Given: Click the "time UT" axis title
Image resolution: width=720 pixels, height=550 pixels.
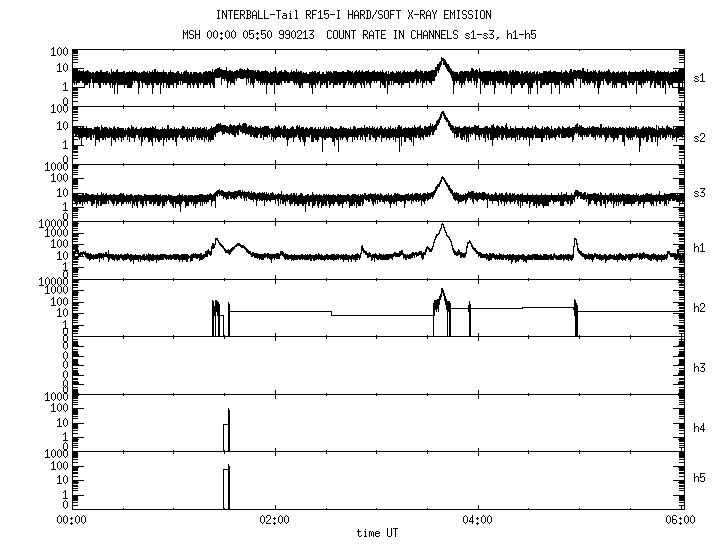Looking at the screenshot, I should tap(377, 533).
